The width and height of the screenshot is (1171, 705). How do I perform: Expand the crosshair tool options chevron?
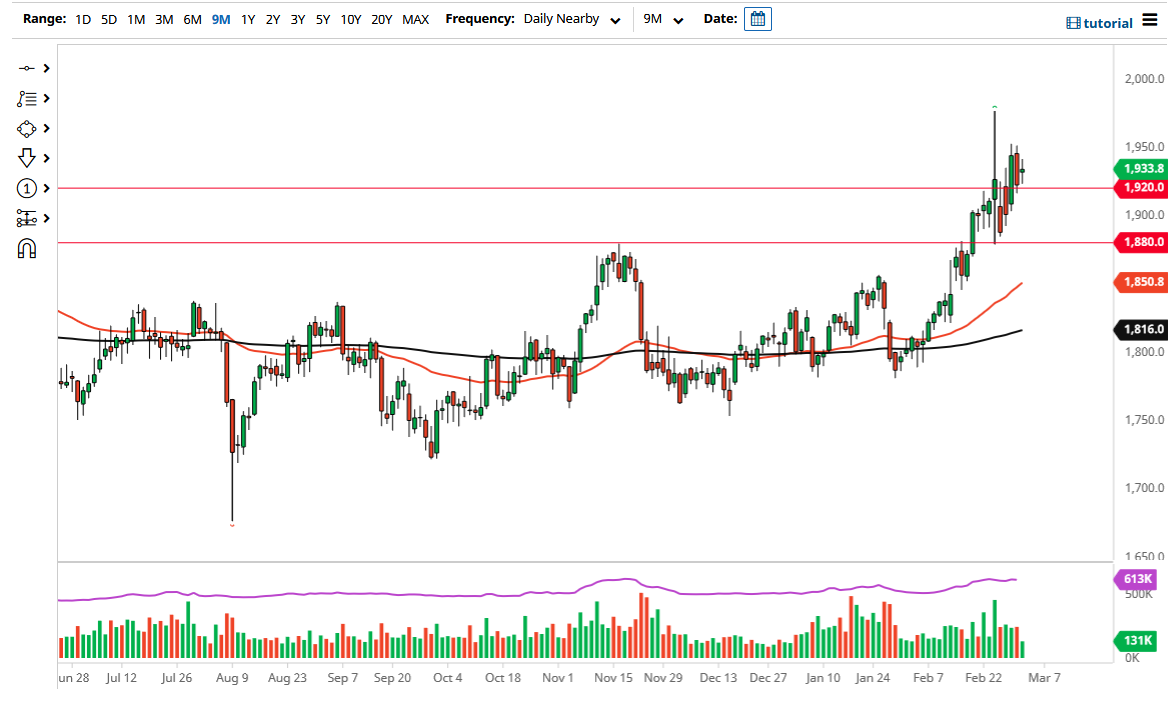point(46,68)
